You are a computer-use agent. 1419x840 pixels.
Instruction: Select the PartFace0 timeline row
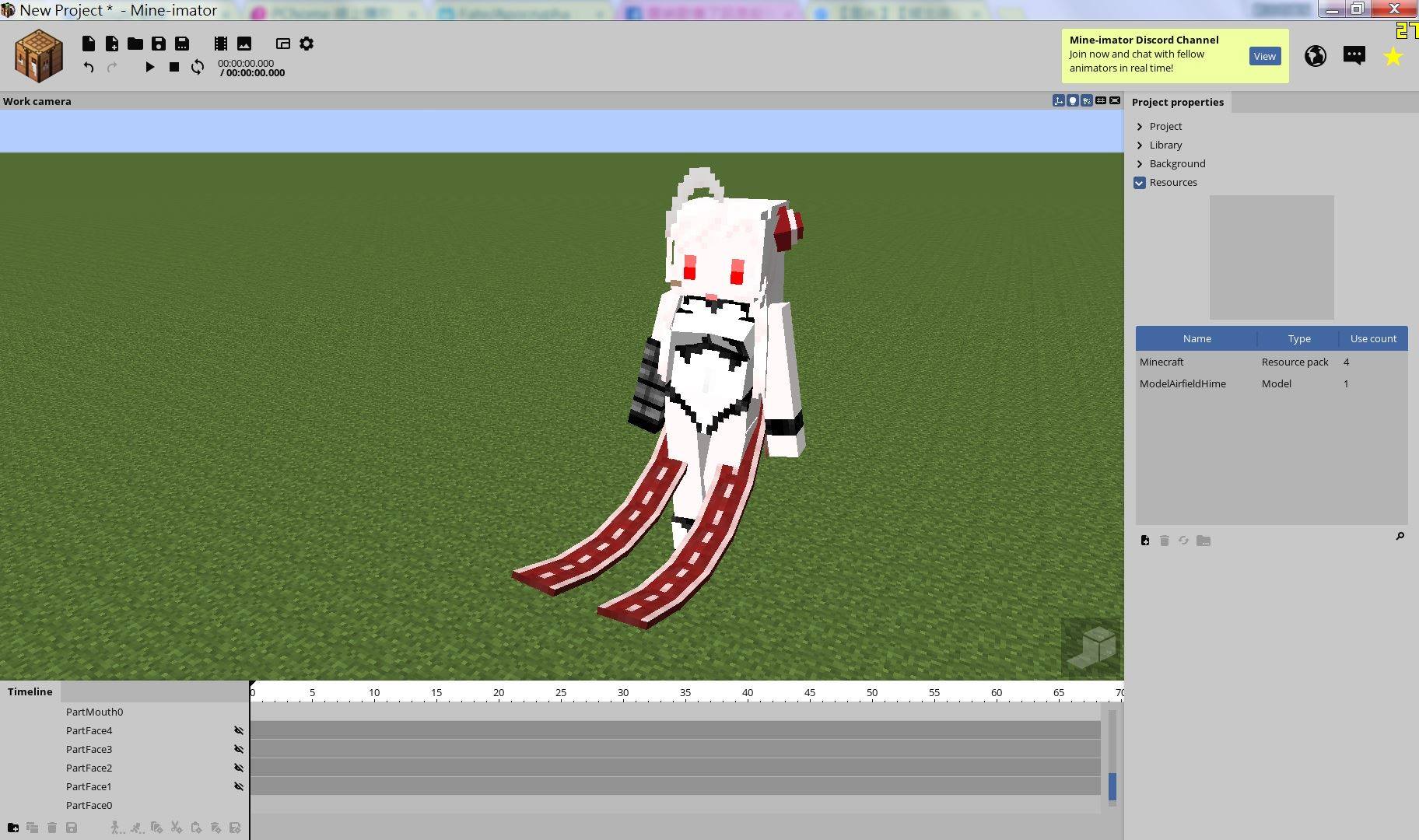point(89,805)
